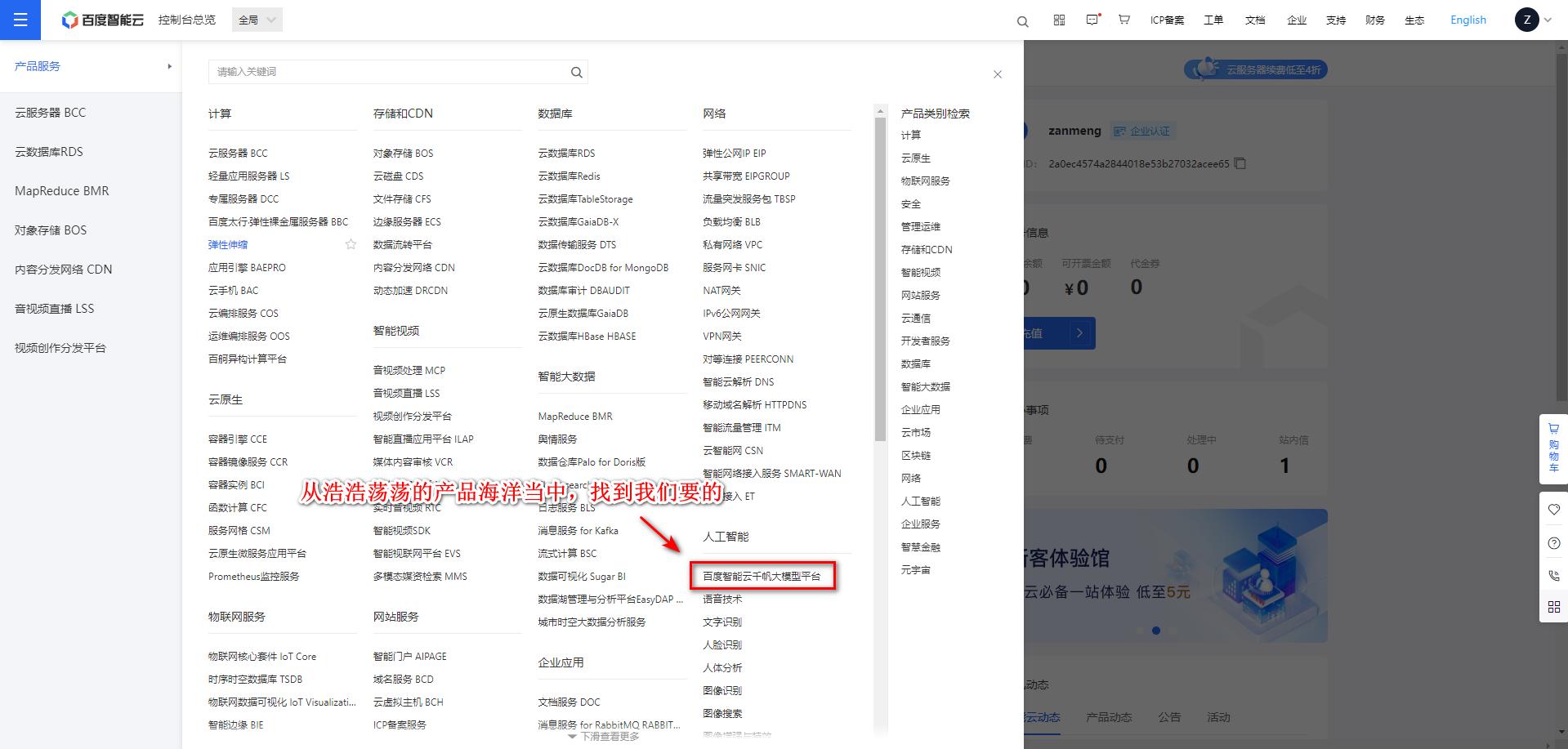Click the phone contact icon on right sidebar
Screen dimensions: 1568x749
(x=1553, y=576)
